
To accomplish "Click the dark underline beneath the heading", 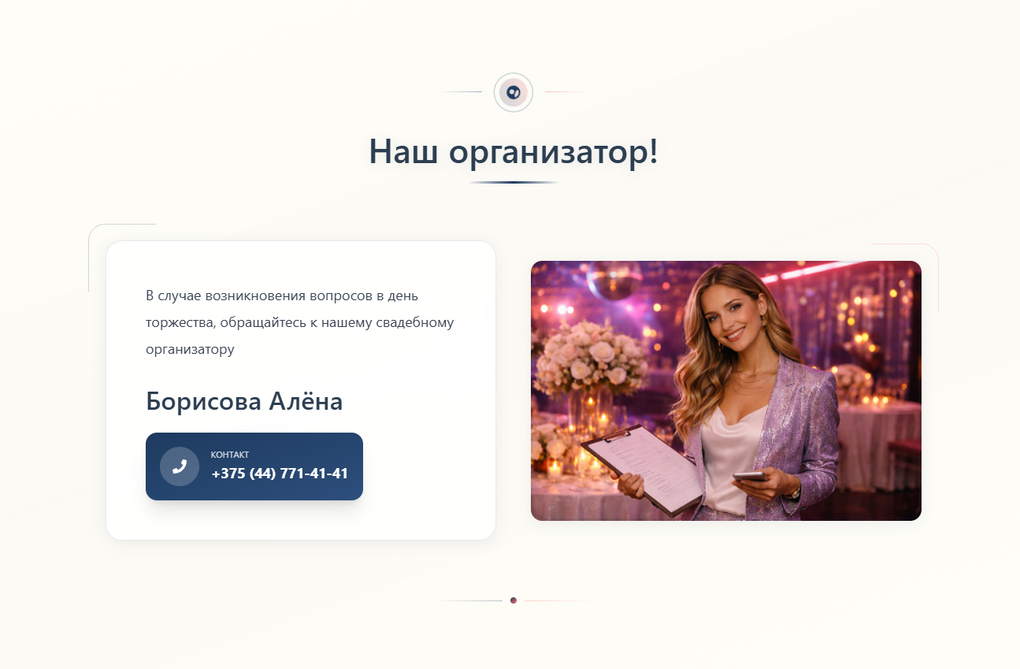I will pyautogui.click(x=513, y=182).
